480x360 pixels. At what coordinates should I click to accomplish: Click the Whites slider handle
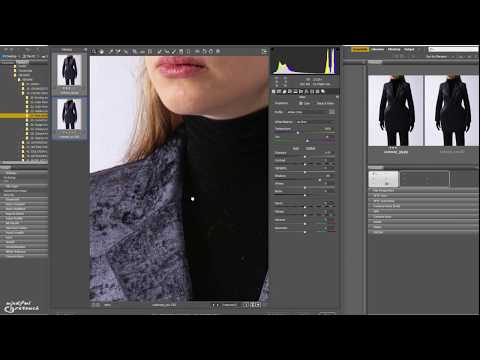(305, 188)
